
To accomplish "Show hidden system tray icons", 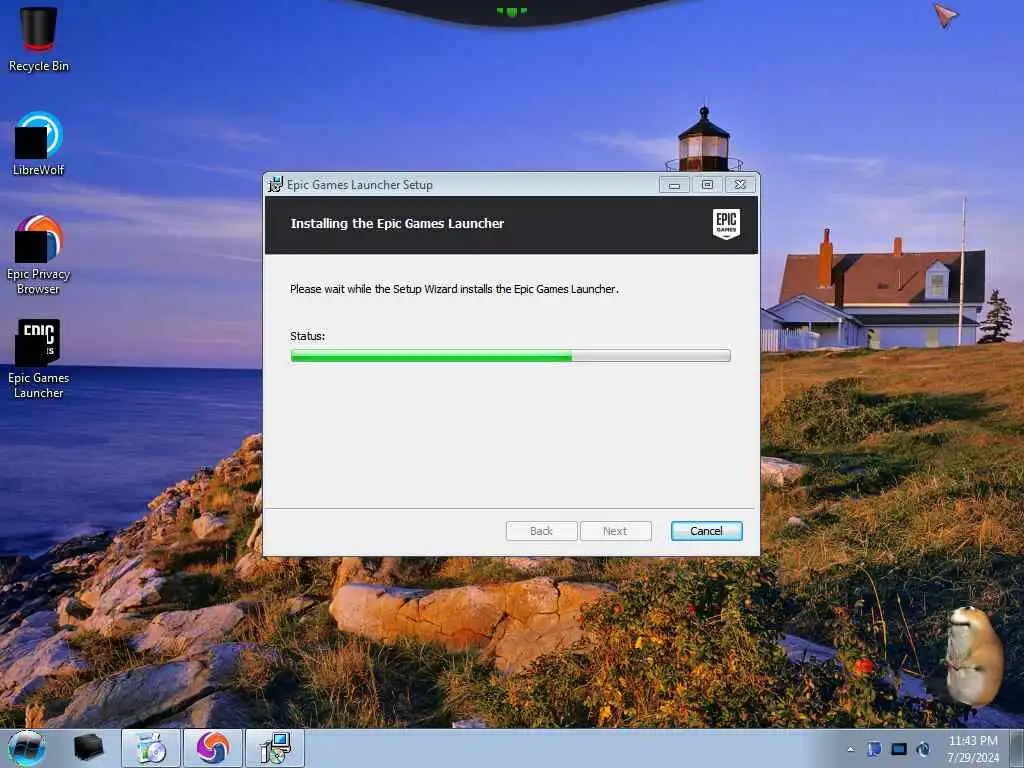I will tap(850, 749).
